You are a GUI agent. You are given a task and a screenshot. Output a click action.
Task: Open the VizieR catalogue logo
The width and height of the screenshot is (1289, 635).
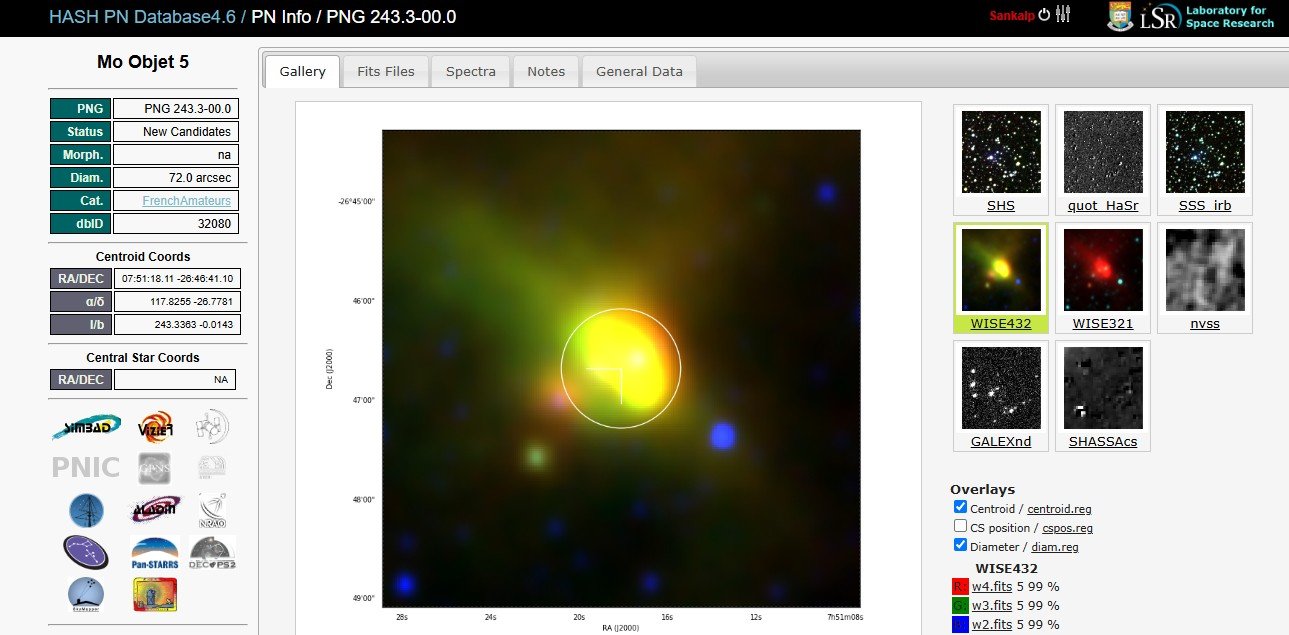point(156,427)
